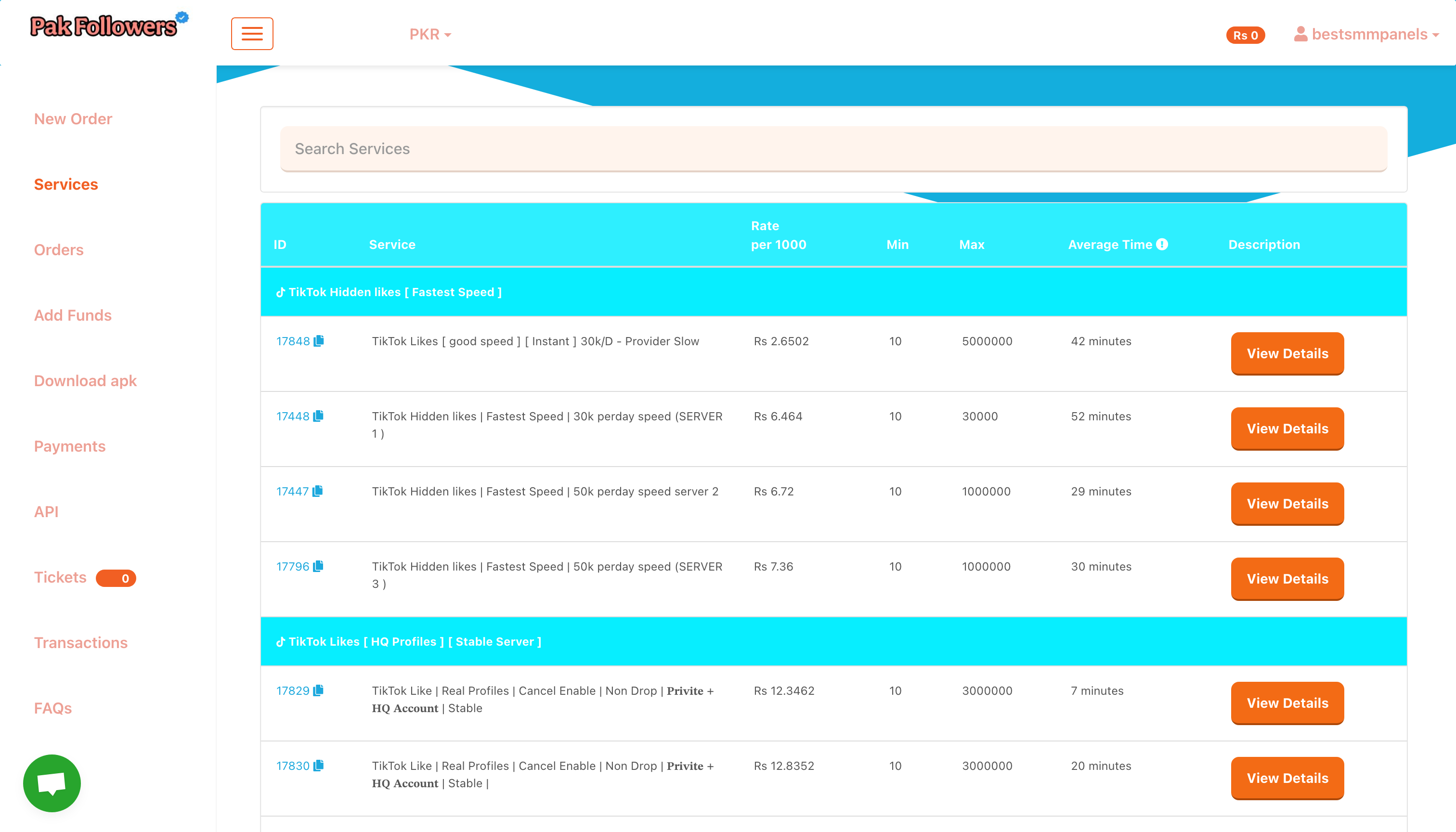Toggle the hamburger sidebar menu
This screenshot has width=1456, height=832.
click(x=252, y=34)
